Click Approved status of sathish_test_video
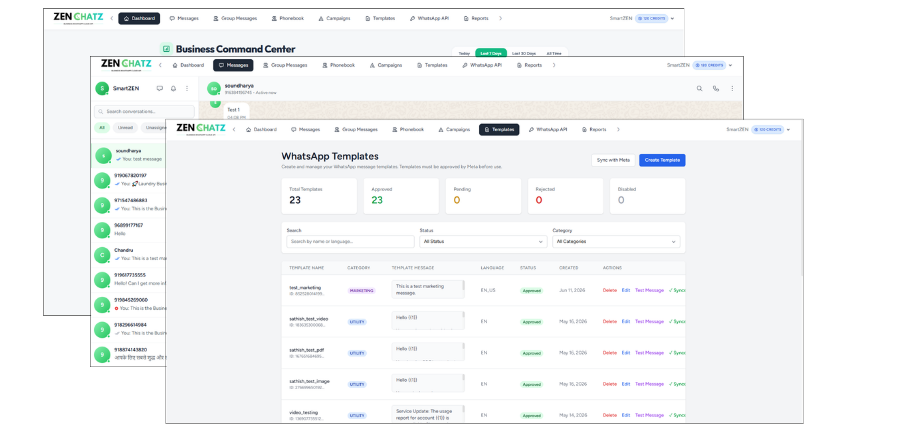This screenshot has width=900, height=432. [532, 322]
